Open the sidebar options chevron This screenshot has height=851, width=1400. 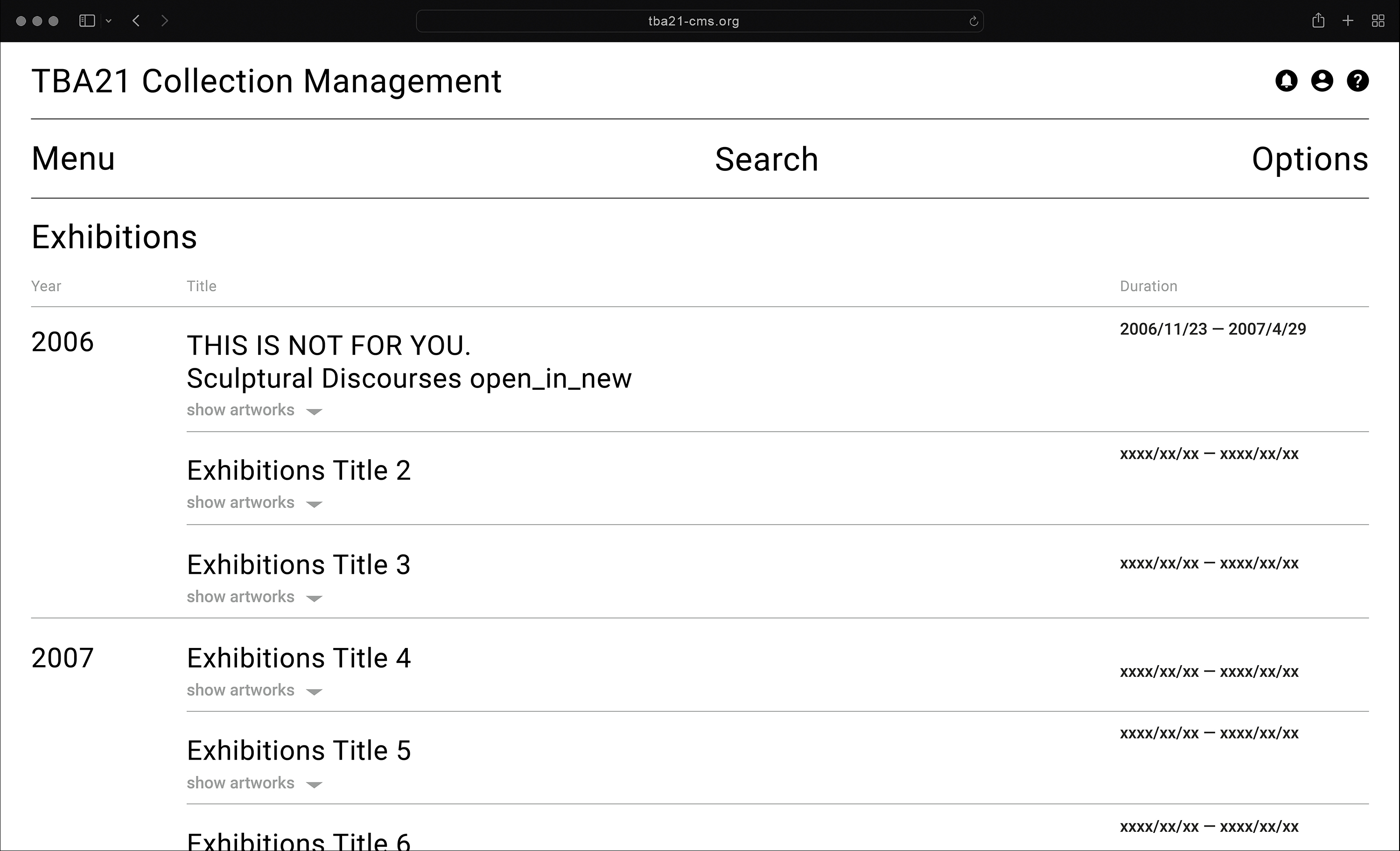(x=109, y=21)
